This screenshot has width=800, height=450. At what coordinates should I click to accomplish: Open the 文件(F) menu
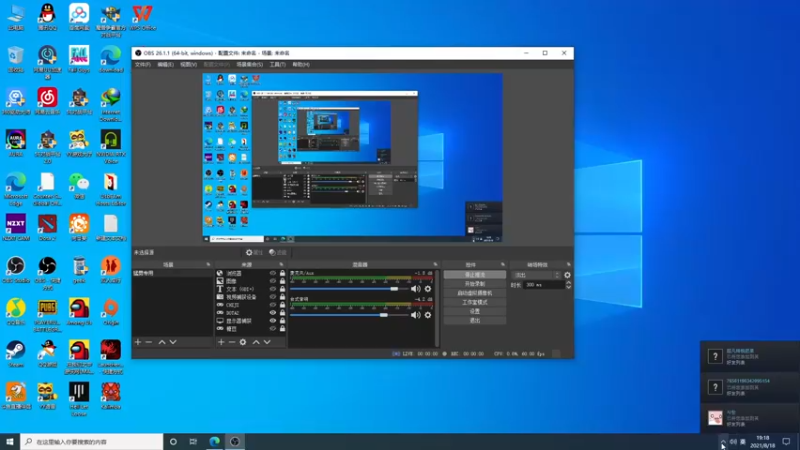143,65
